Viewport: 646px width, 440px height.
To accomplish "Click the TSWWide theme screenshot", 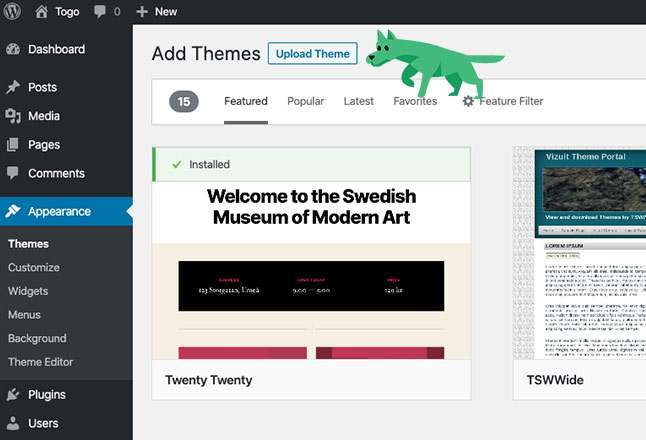I will (x=580, y=253).
